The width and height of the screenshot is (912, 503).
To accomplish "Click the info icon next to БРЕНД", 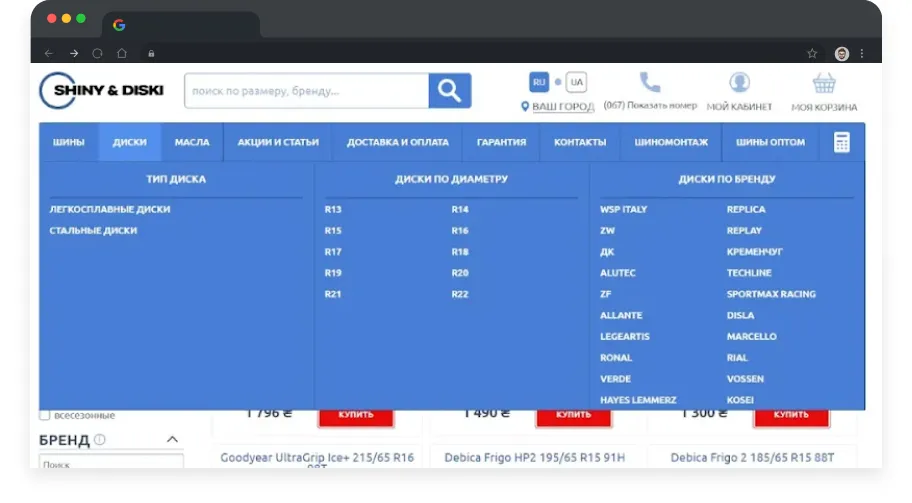I will [99, 440].
